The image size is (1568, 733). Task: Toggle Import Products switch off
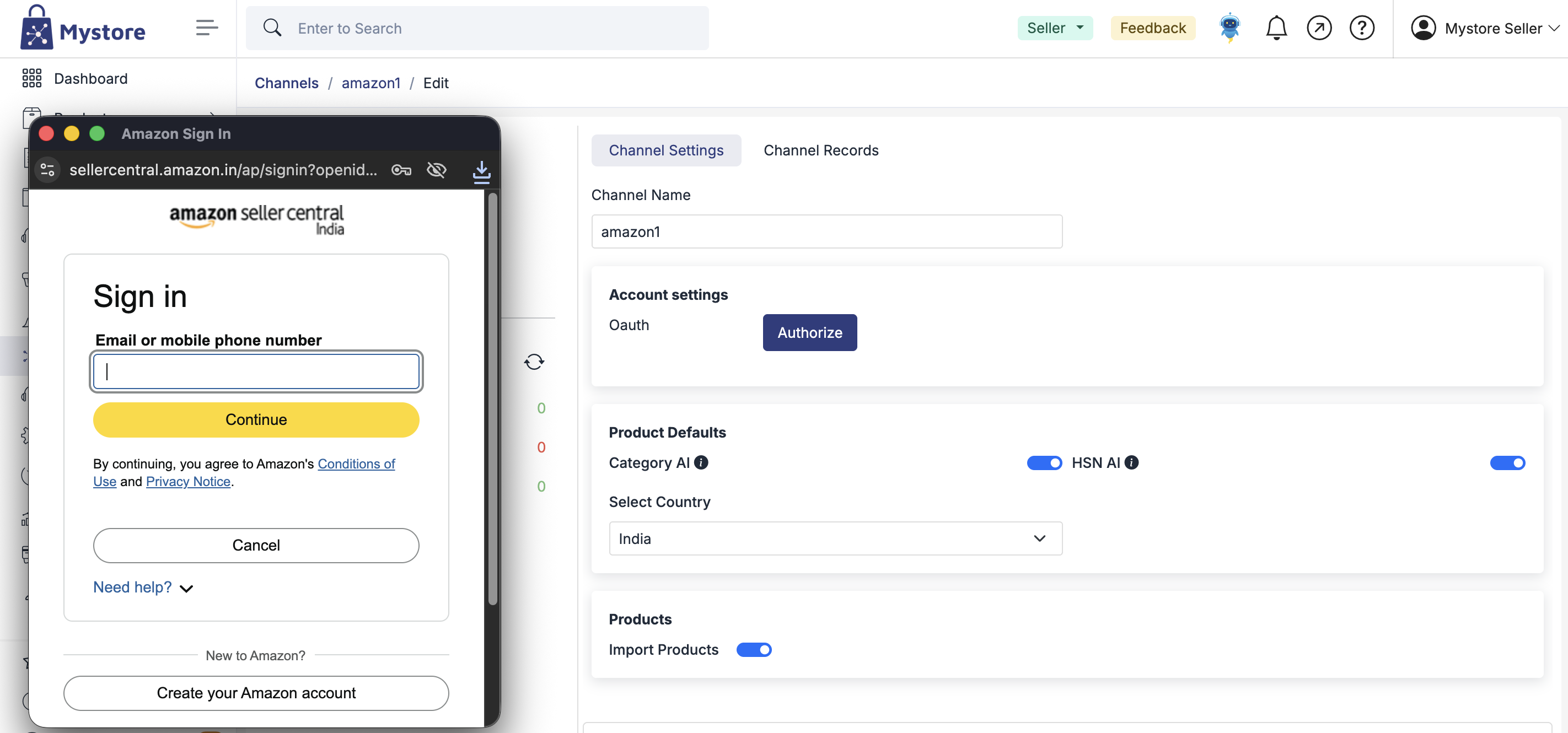(x=754, y=650)
